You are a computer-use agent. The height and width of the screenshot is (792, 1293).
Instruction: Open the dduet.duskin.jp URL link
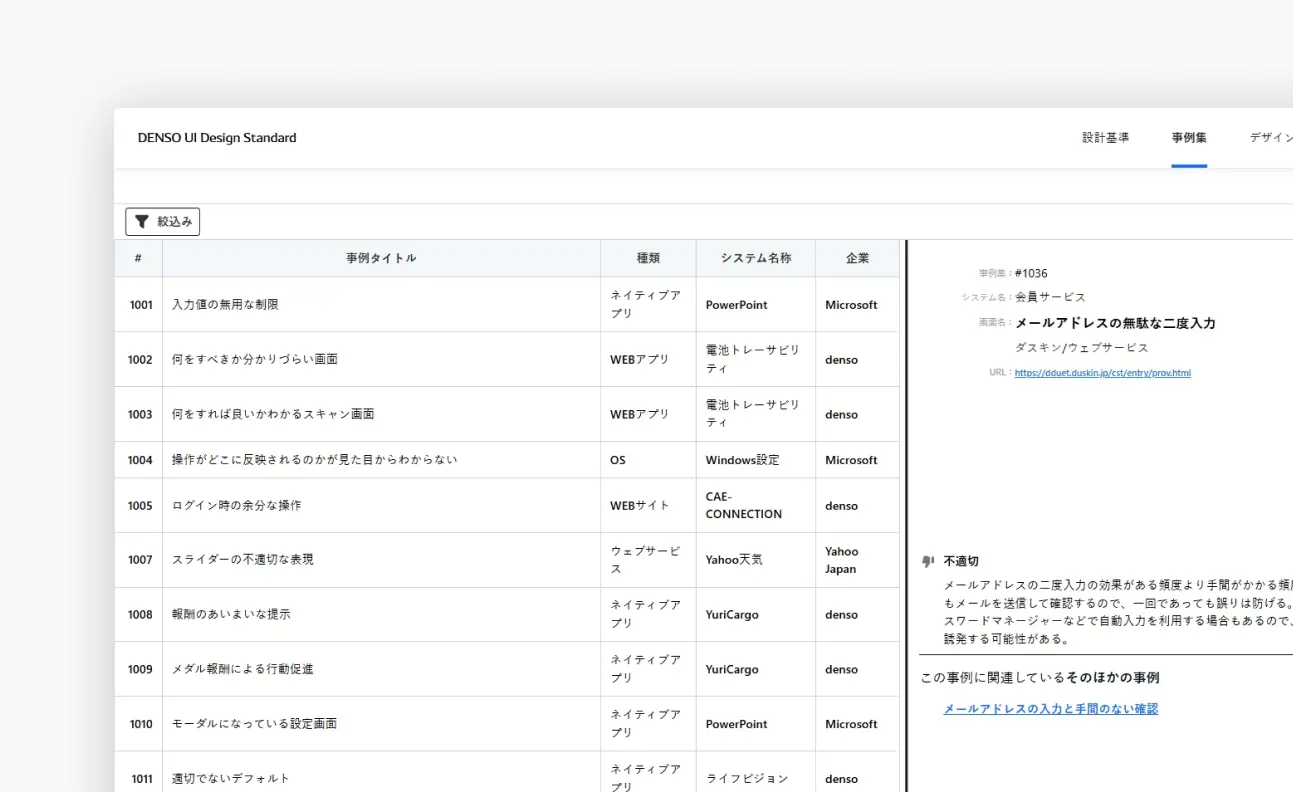pyautogui.click(x=1102, y=373)
